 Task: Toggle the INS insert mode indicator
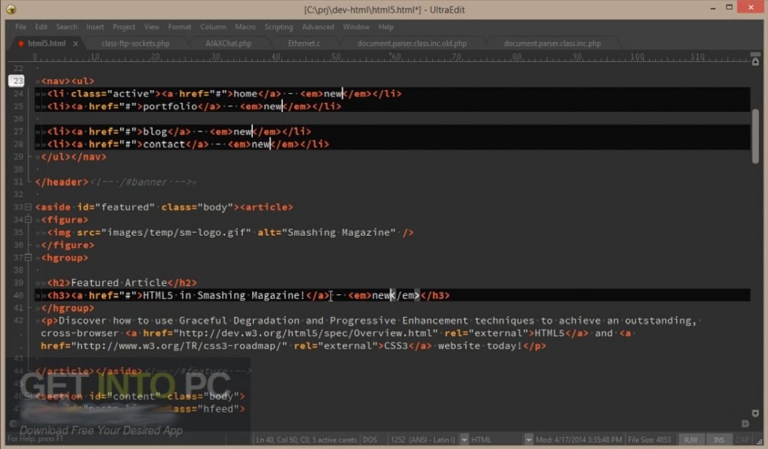tap(719, 440)
